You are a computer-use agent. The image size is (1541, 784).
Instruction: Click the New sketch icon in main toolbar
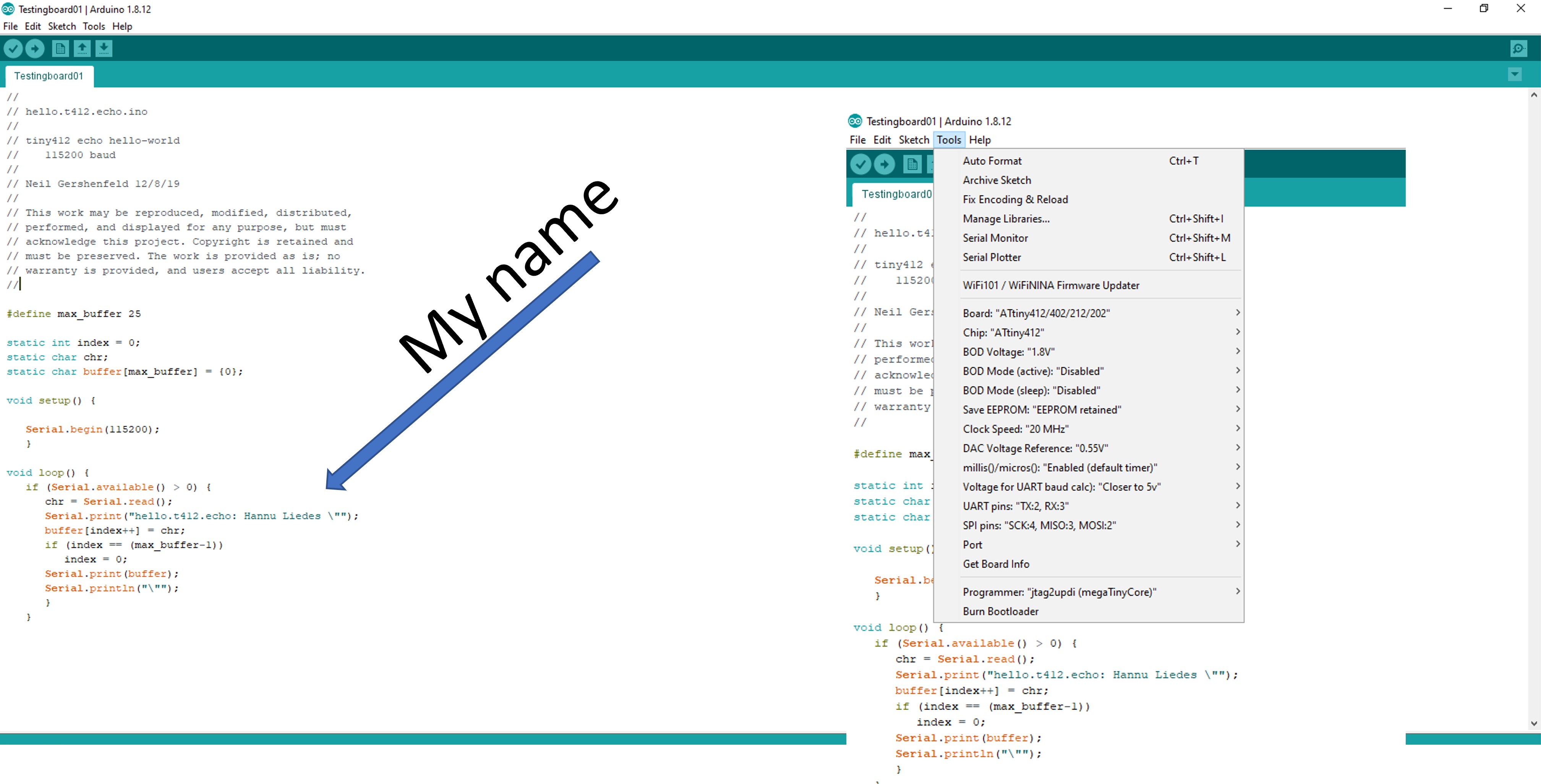(60, 48)
